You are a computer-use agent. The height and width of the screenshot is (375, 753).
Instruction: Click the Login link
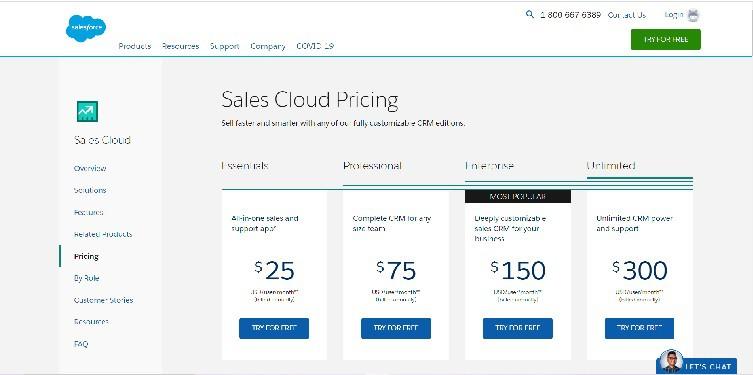click(674, 15)
